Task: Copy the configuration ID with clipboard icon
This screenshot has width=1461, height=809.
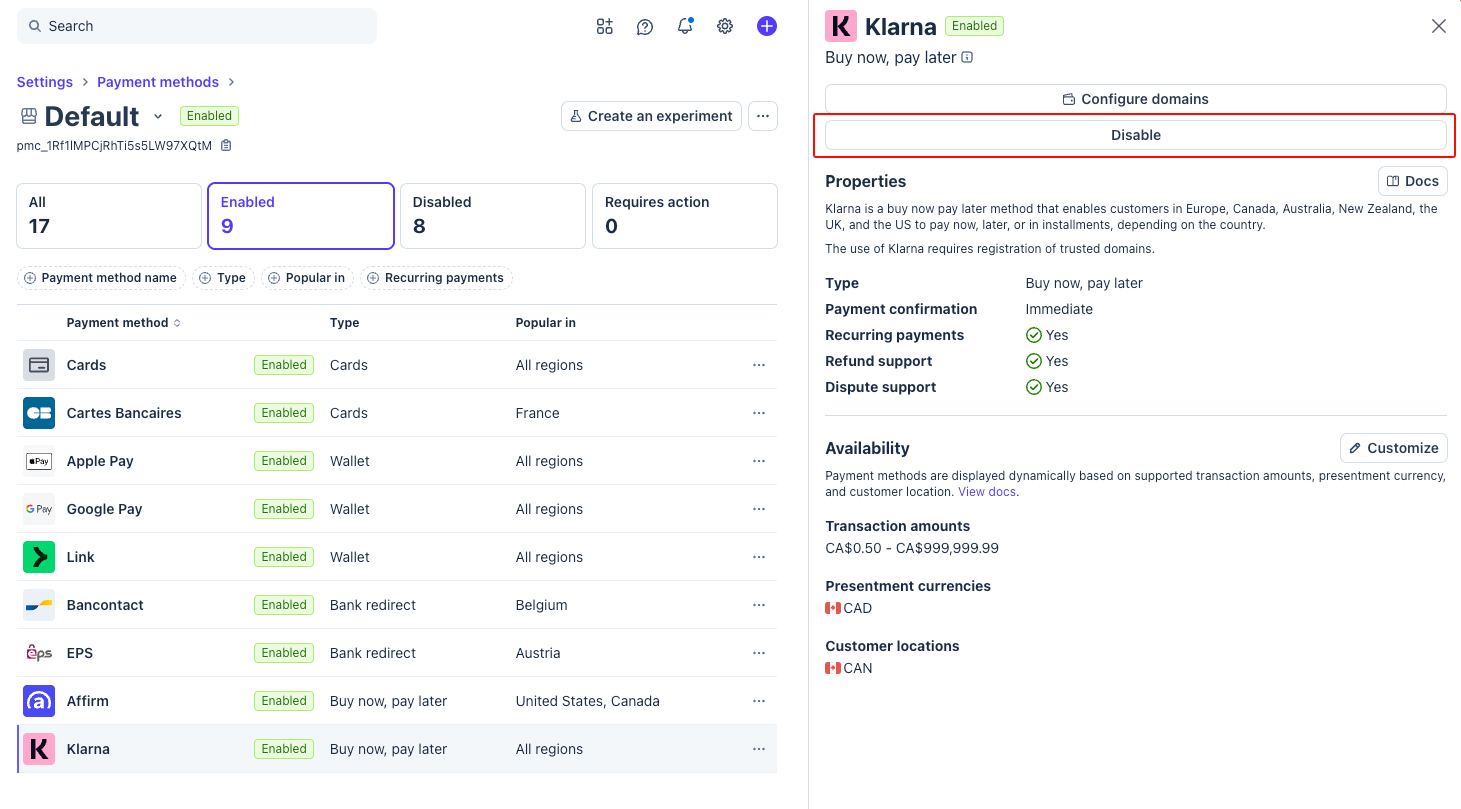Action: [x=226, y=146]
